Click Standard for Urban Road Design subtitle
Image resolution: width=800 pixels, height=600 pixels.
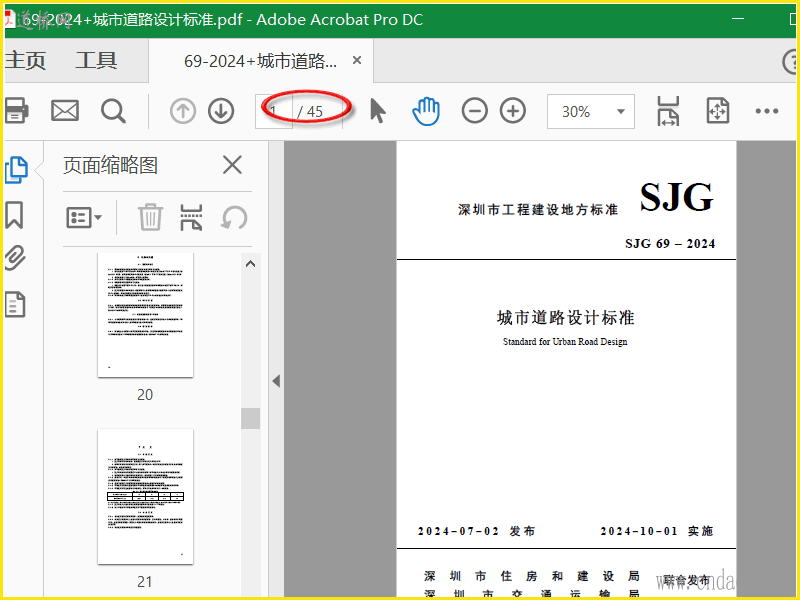(x=565, y=342)
